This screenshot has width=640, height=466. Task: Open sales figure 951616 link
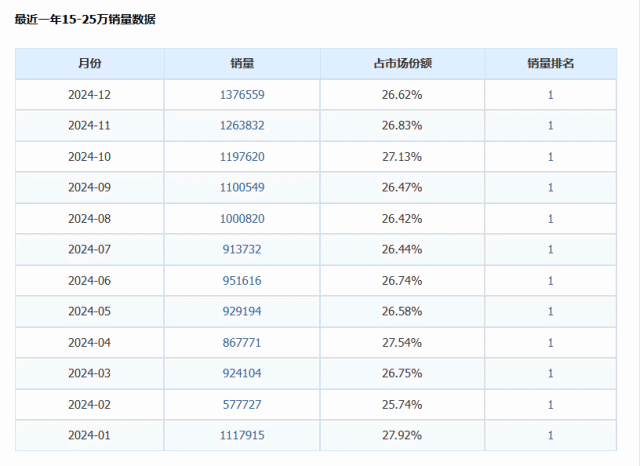pyautogui.click(x=242, y=281)
